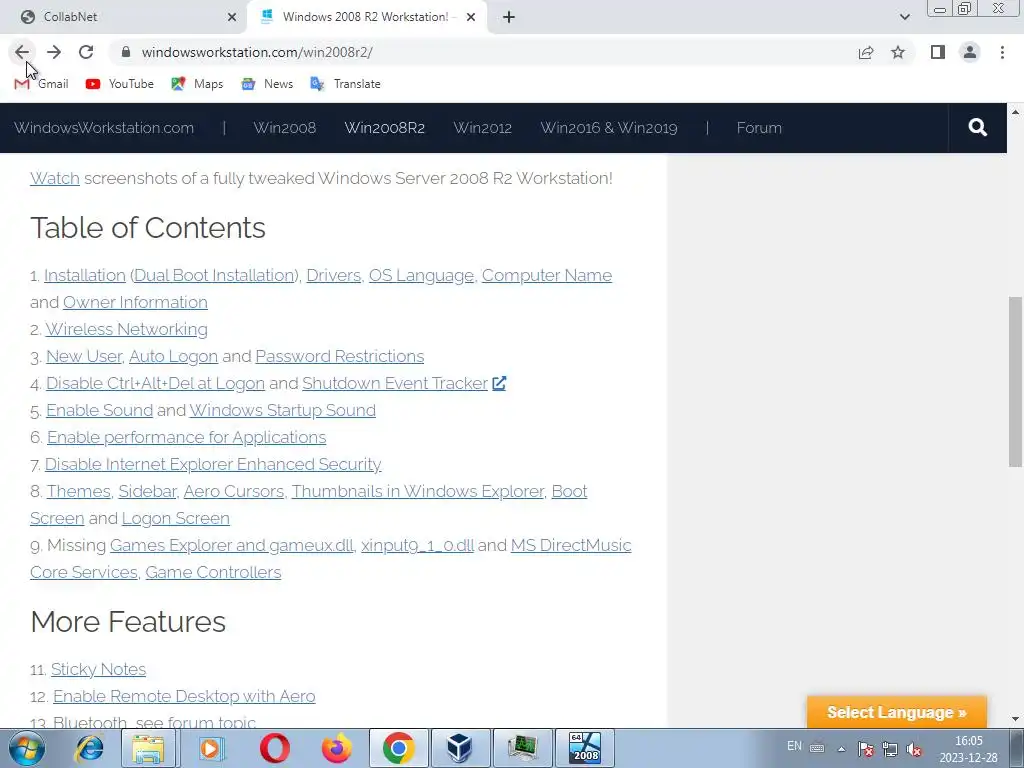Open VirtualBox cube icon in taskbar
The height and width of the screenshot is (768, 1024).
[x=460, y=748]
